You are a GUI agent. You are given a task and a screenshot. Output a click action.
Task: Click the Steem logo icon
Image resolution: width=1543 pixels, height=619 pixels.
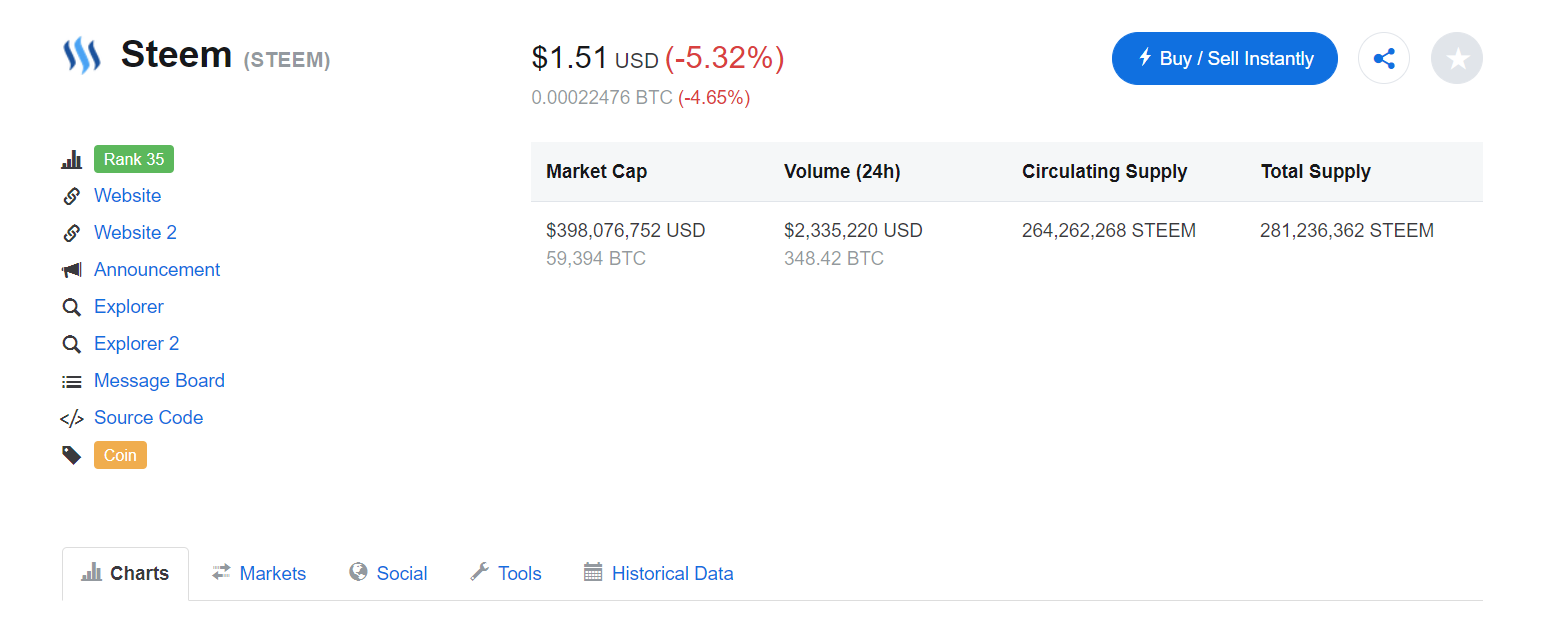tap(81, 56)
